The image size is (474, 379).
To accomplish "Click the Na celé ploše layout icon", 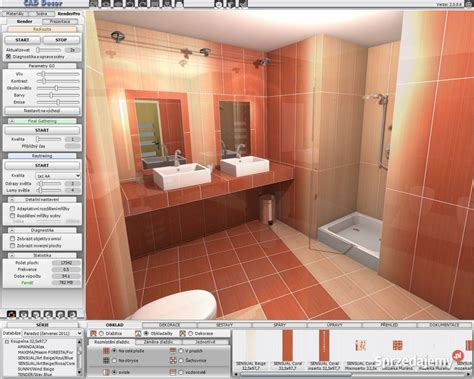I will tap(106, 351).
